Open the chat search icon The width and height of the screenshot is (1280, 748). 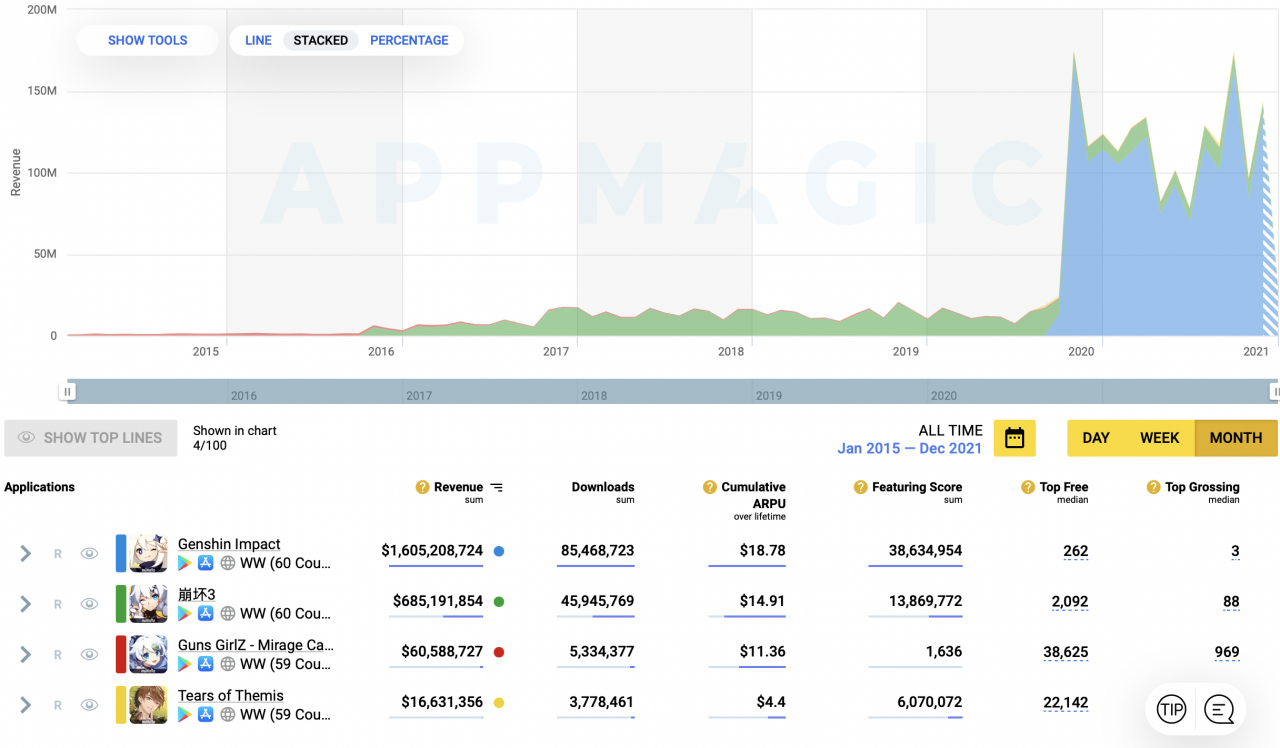(1219, 710)
